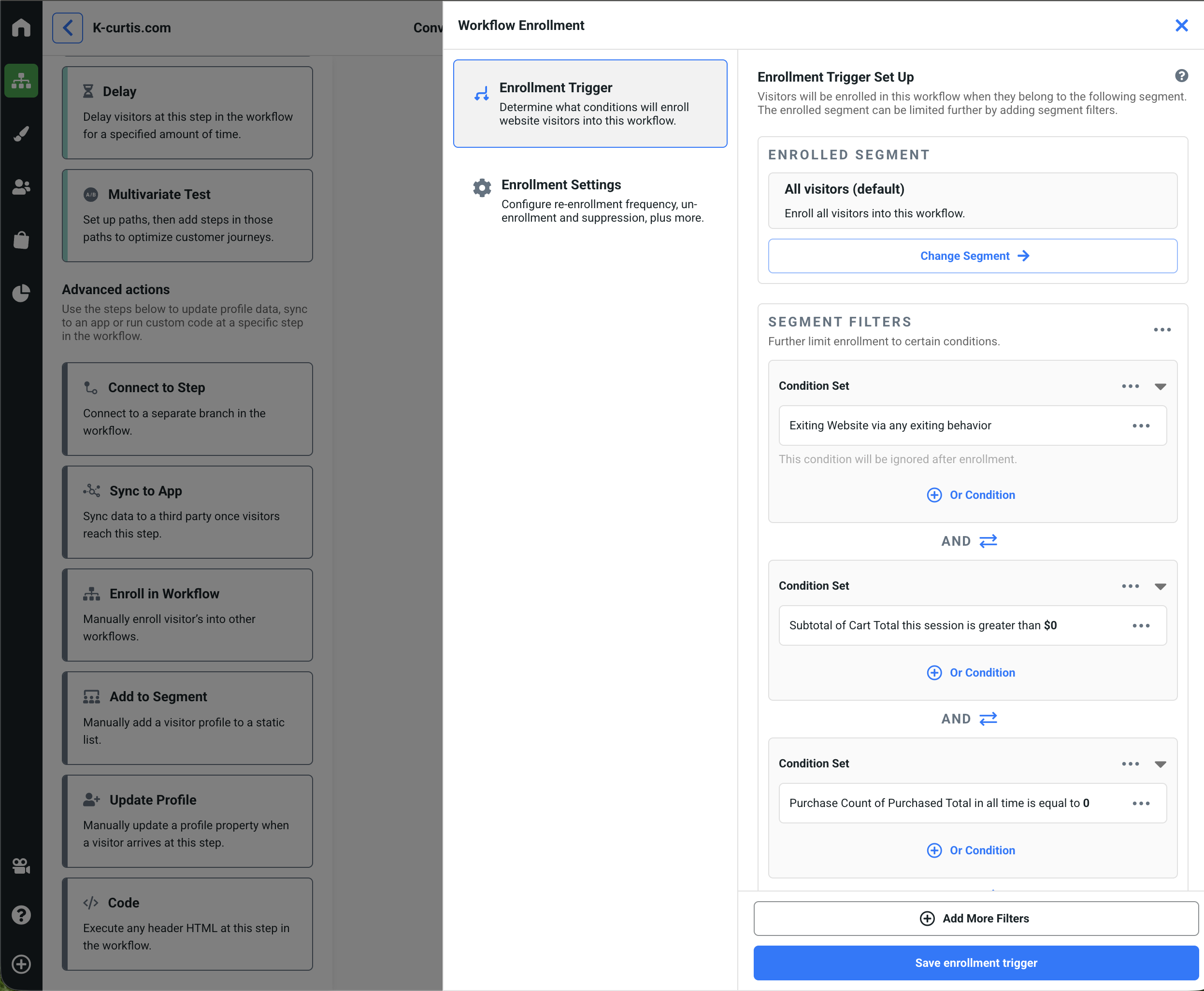
Task: Open the Home icon in left sidebar
Action: pos(21,27)
